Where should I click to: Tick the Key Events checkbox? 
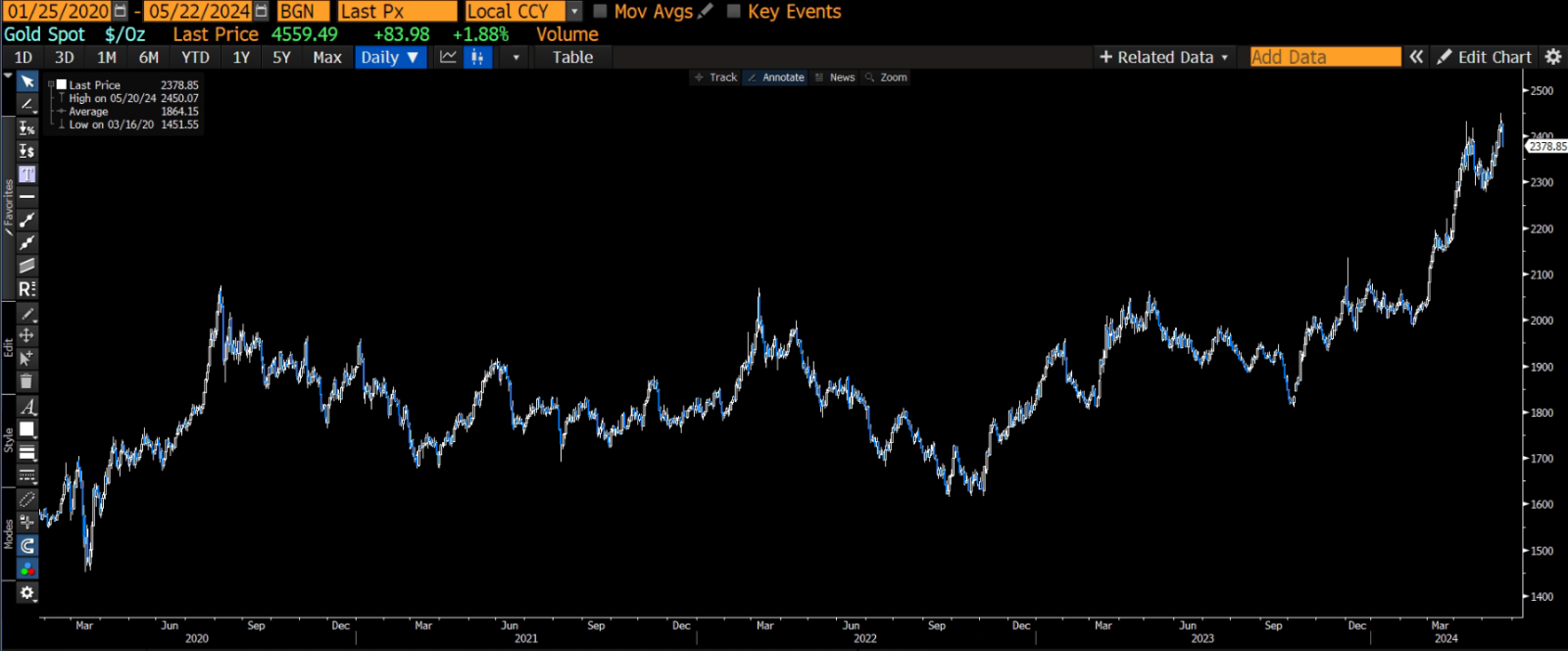(734, 12)
